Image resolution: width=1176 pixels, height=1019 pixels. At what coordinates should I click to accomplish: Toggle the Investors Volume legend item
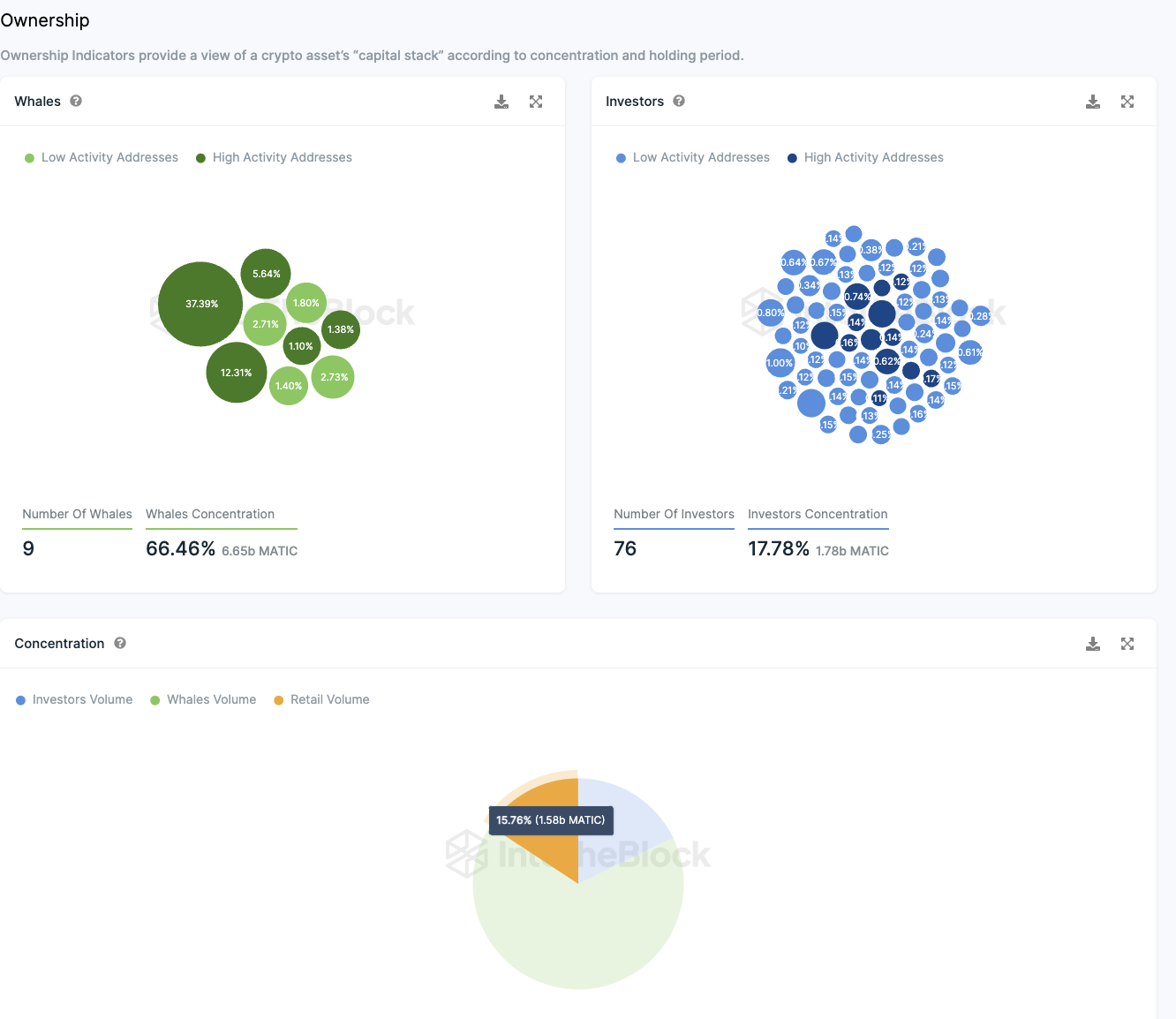pos(74,699)
